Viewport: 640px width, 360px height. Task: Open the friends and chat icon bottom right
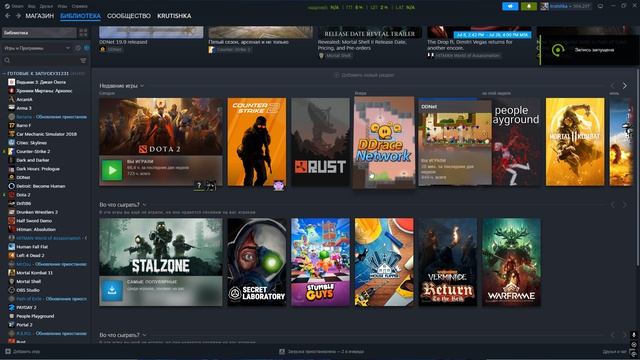tap(633, 351)
